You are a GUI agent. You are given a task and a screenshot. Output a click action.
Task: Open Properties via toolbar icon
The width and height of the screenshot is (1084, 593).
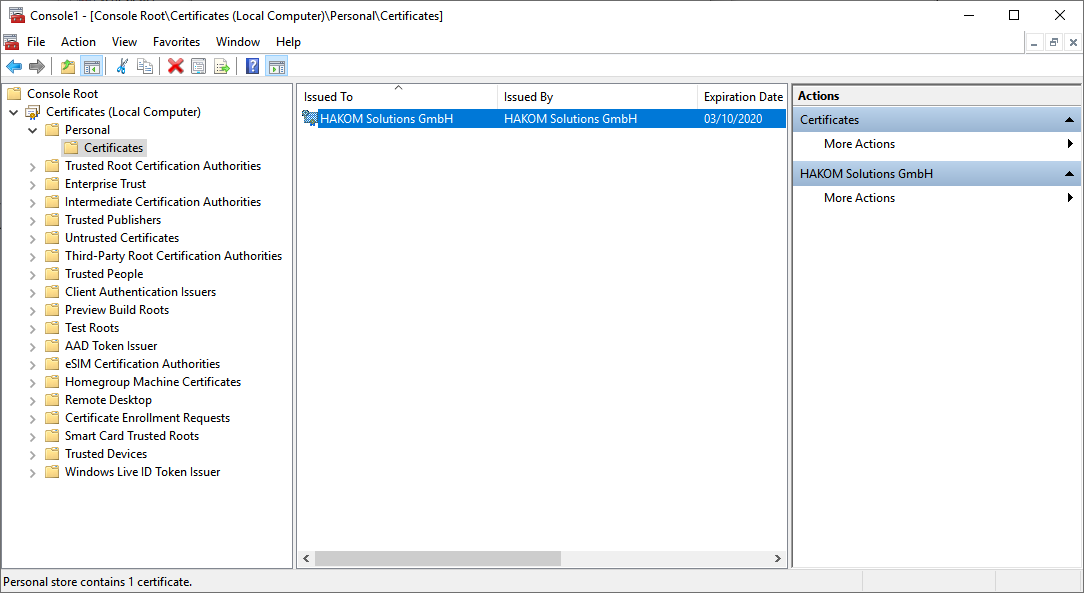click(x=198, y=67)
